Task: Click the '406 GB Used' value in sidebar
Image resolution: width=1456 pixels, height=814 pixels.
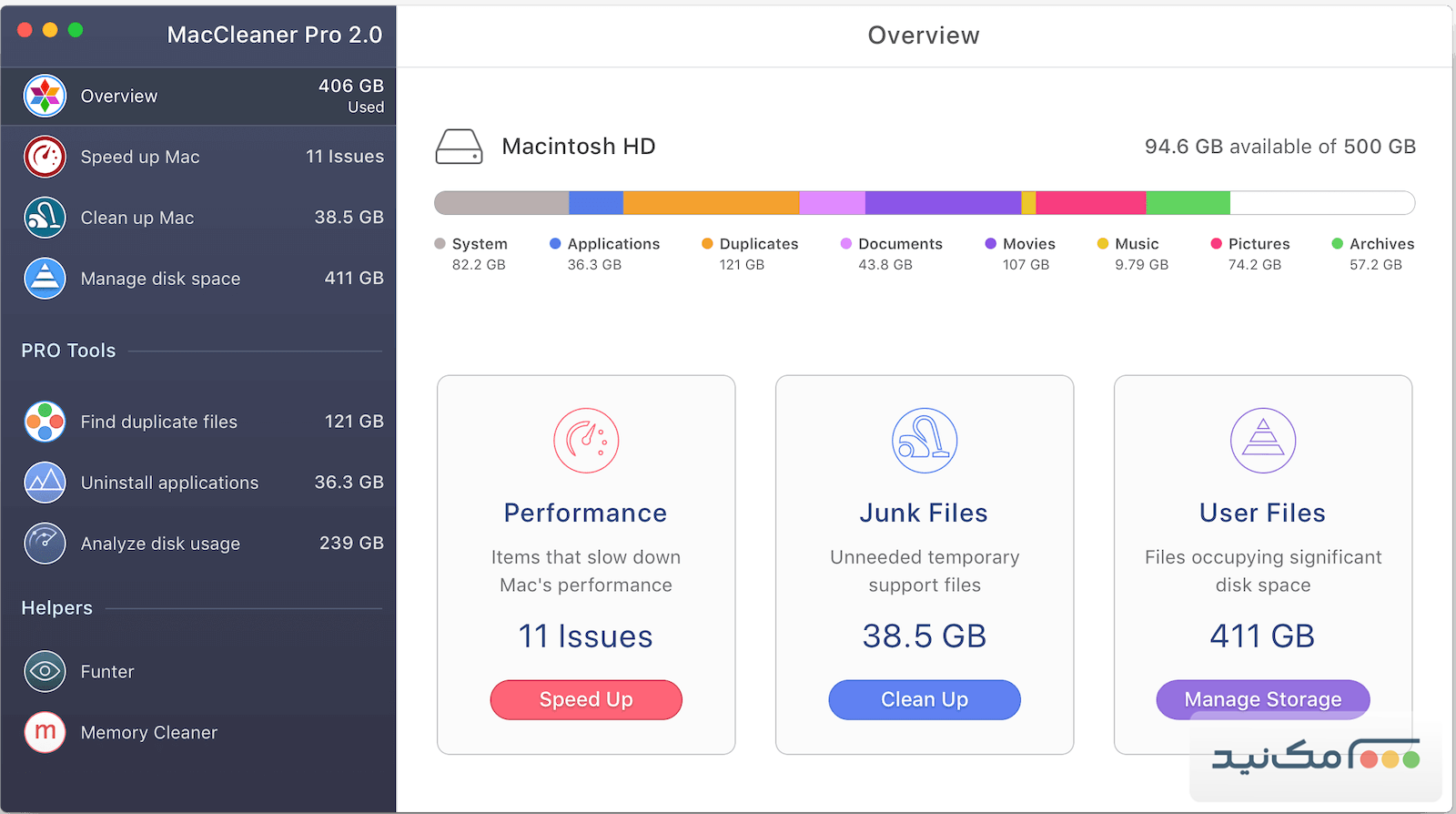Action: (x=351, y=96)
